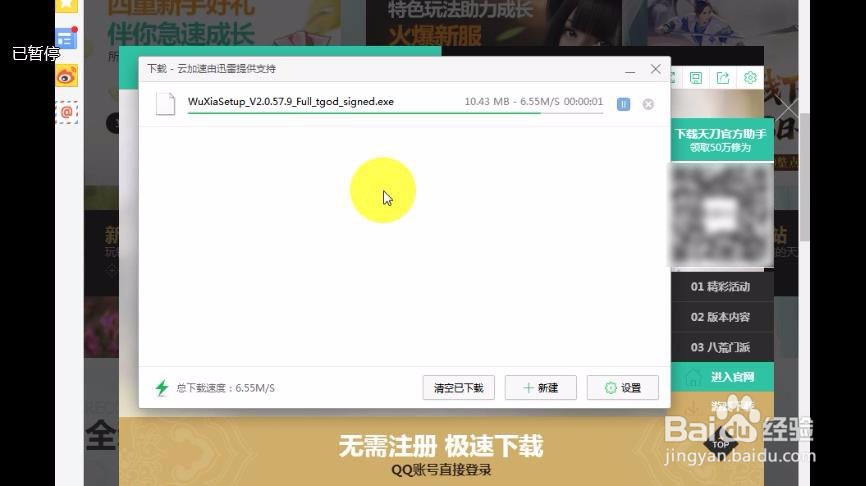Open mail @ sidebar icon
866x486 pixels.
66,113
